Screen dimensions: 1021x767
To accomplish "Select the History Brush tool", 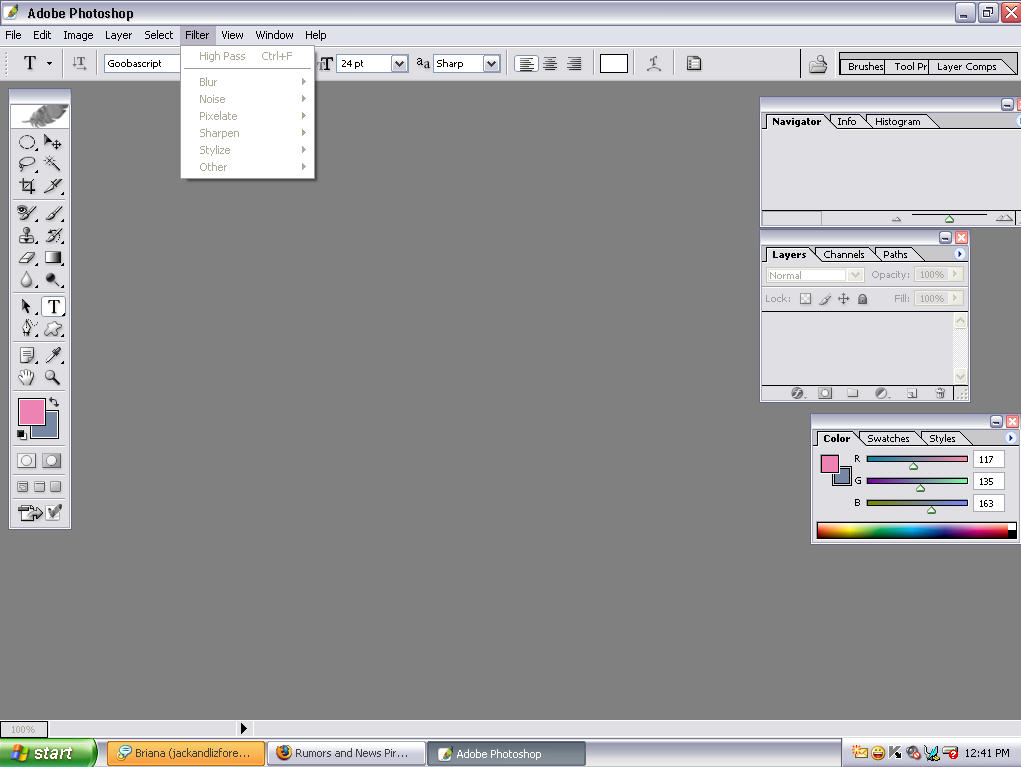I will click(x=53, y=235).
